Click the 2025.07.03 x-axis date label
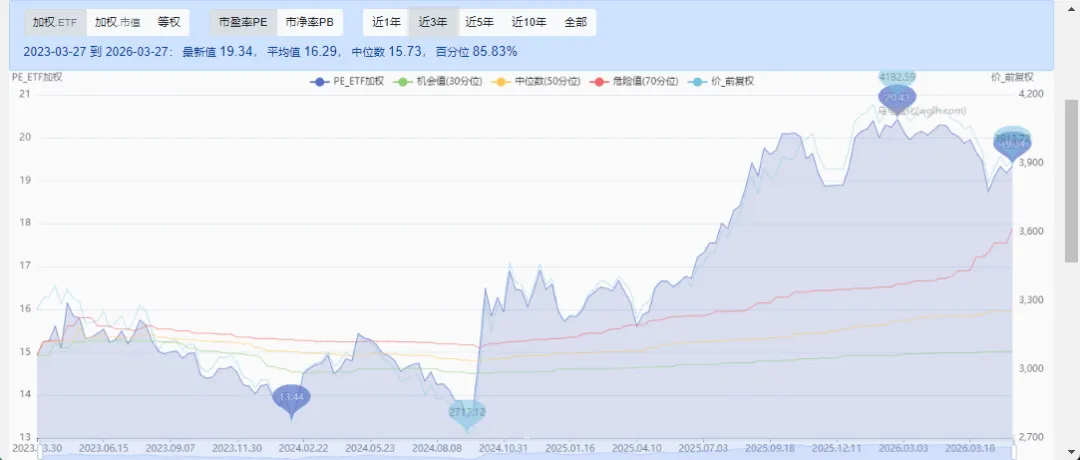This screenshot has width=1080, height=460. (704, 447)
